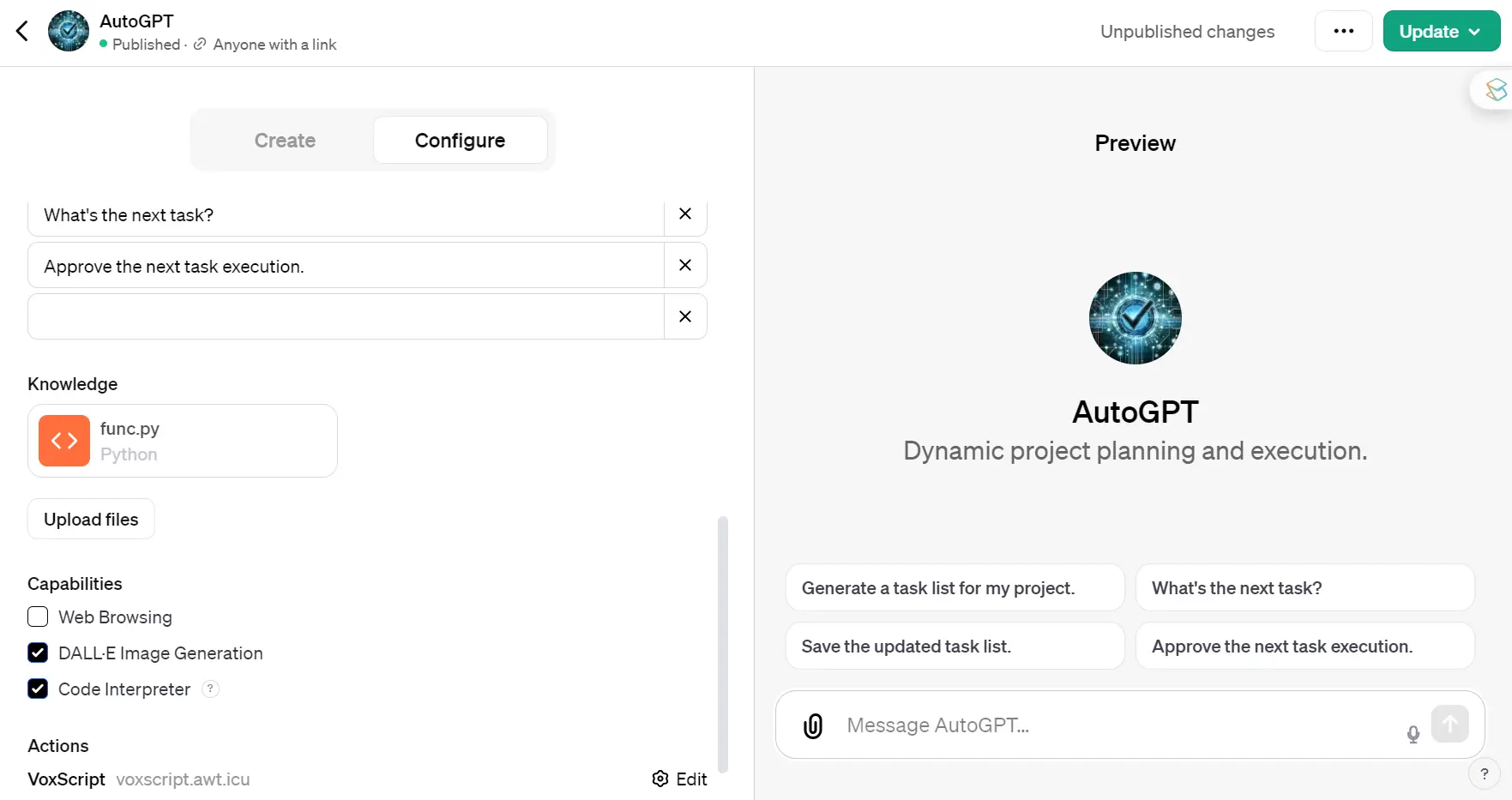Choose "Generate a task list for my project." suggestion
Screen dimensions: 1512x800
tap(955, 588)
